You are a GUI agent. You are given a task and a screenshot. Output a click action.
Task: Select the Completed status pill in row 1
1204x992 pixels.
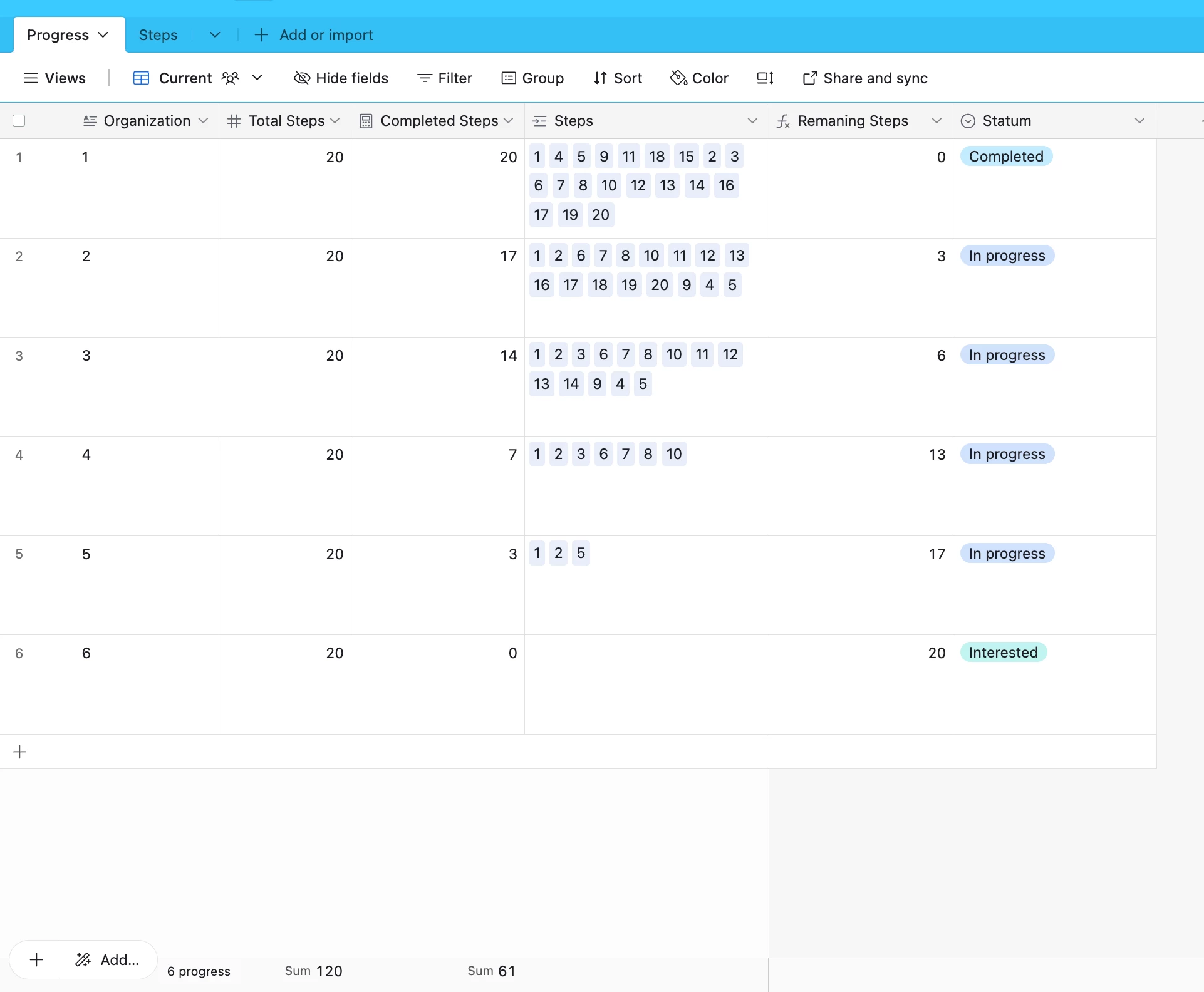pos(1006,157)
